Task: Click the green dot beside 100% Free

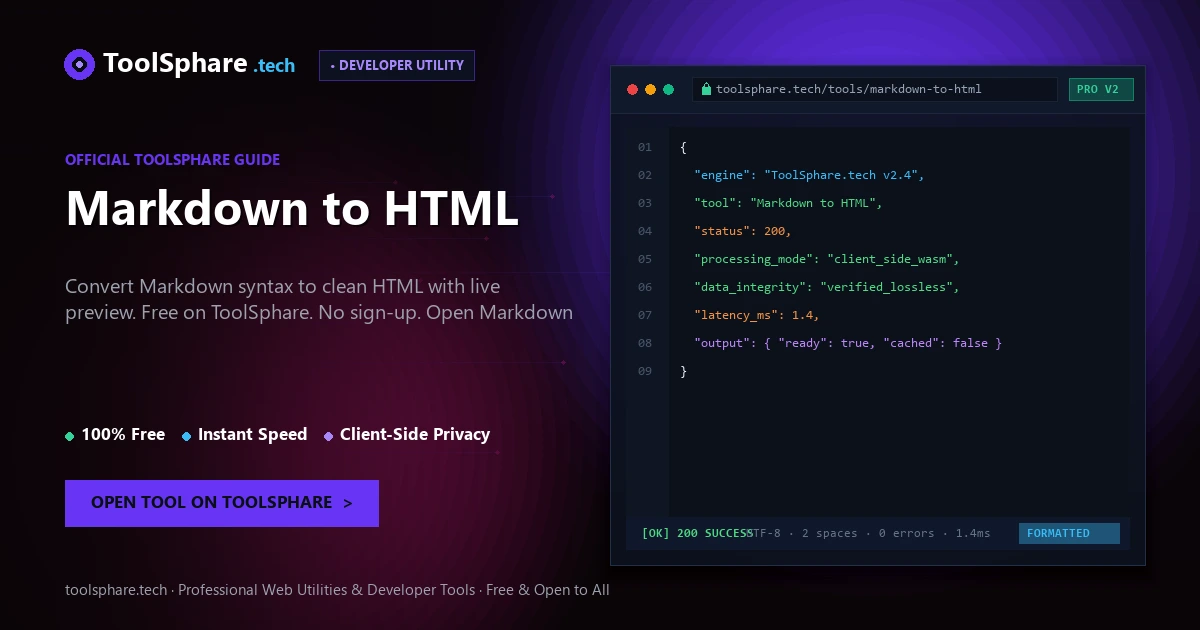Action: point(70,436)
